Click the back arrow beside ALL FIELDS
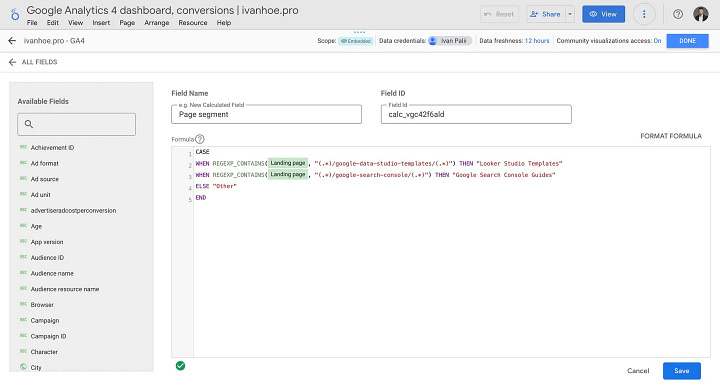The image size is (720, 391). [x=12, y=62]
